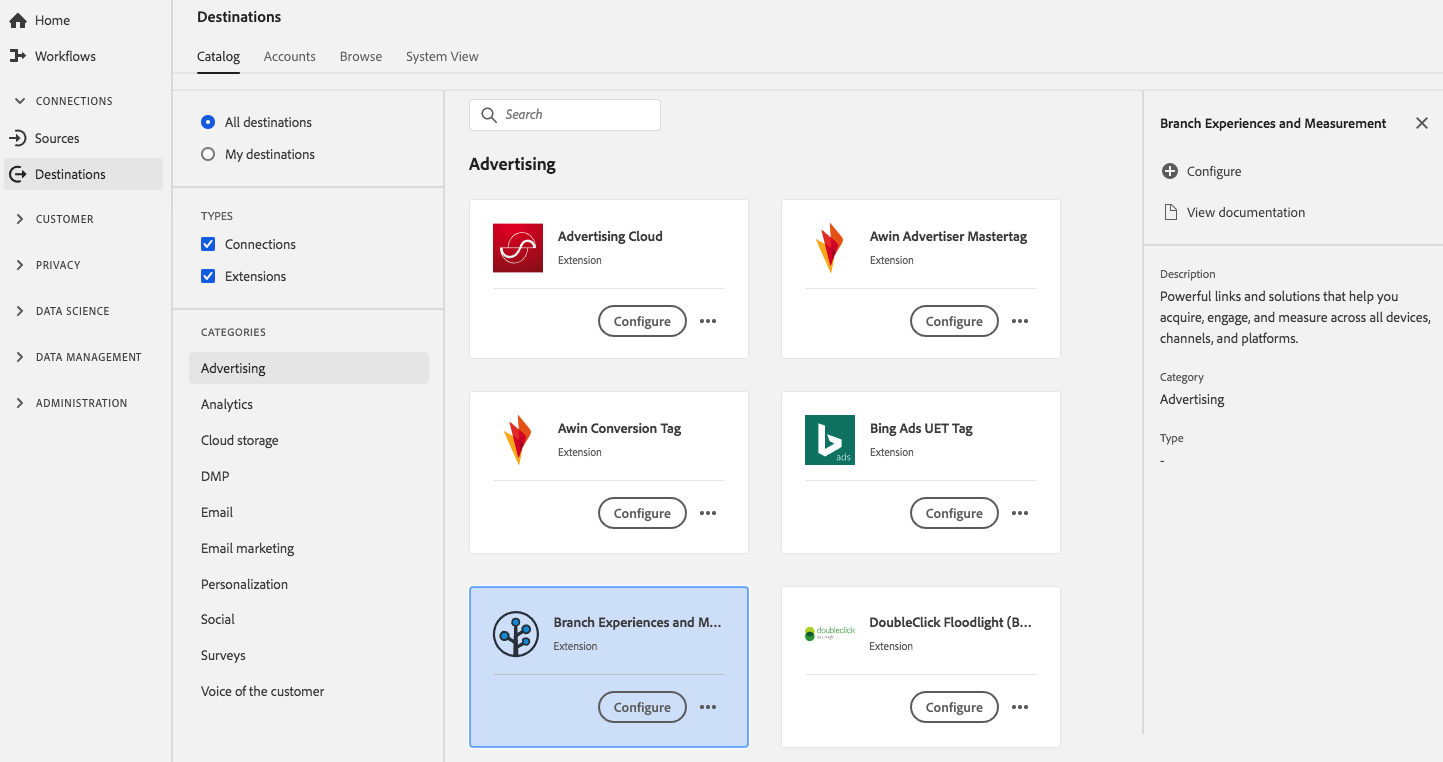The width and height of the screenshot is (1443, 762).
Task: Click the Workflows icon
Action: [x=18, y=56]
